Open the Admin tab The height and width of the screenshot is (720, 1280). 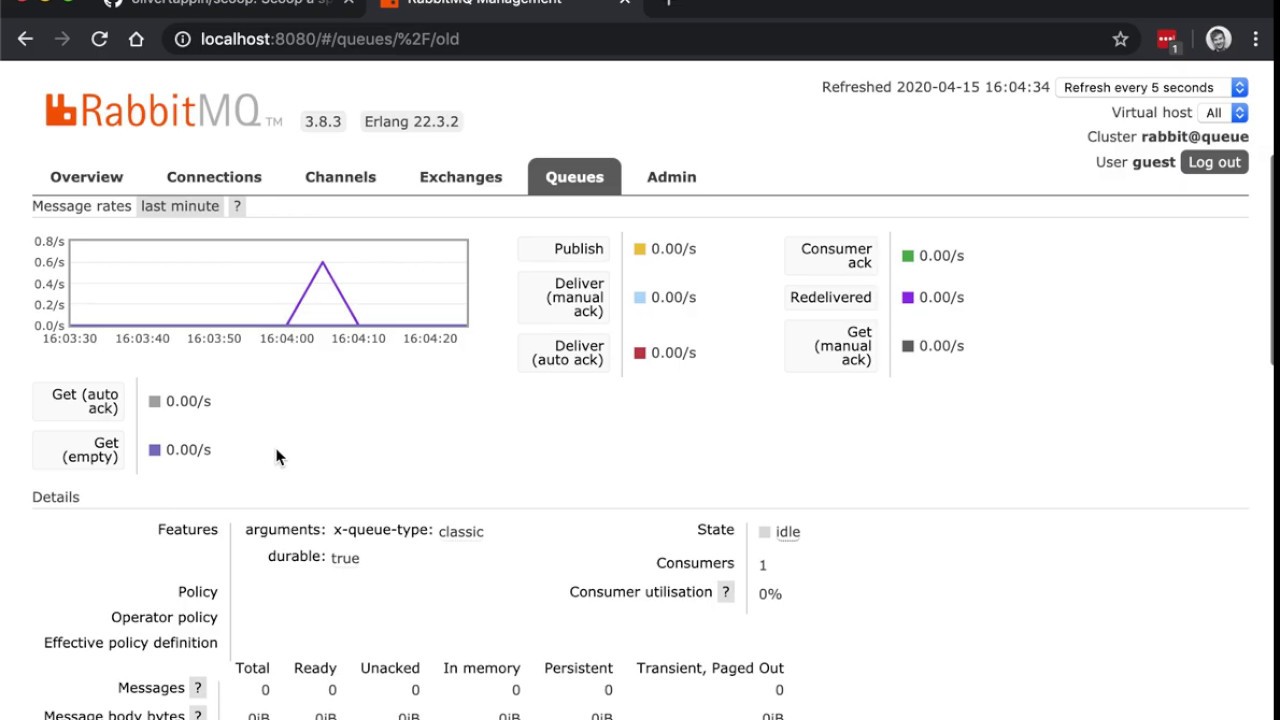[x=672, y=177]
